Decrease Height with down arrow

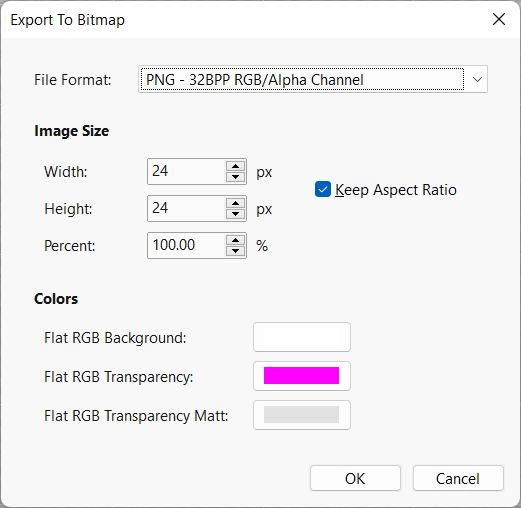pyautogui.click(x=235, y=214)
